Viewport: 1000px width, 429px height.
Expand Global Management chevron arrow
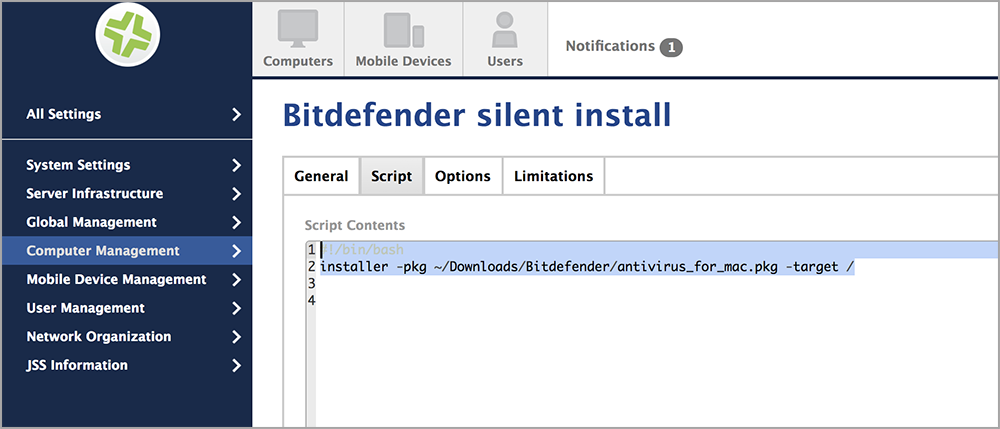point(237,222)
